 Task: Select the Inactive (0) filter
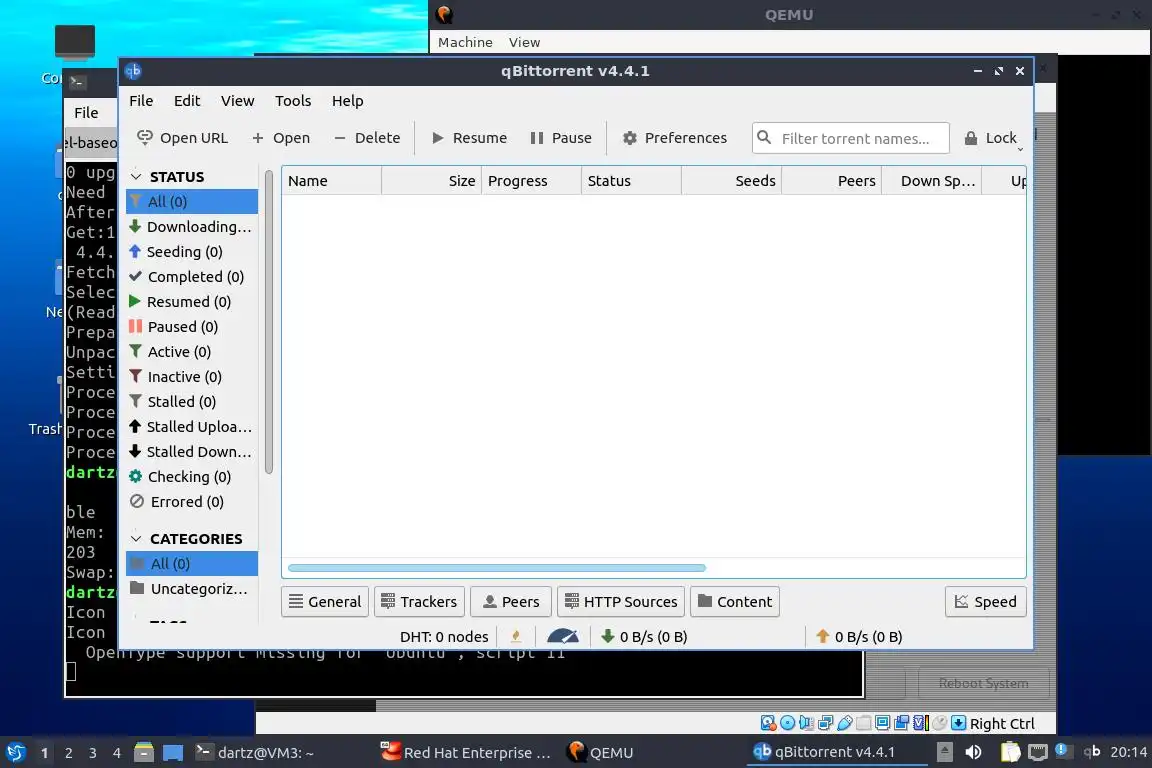(192, 376)
